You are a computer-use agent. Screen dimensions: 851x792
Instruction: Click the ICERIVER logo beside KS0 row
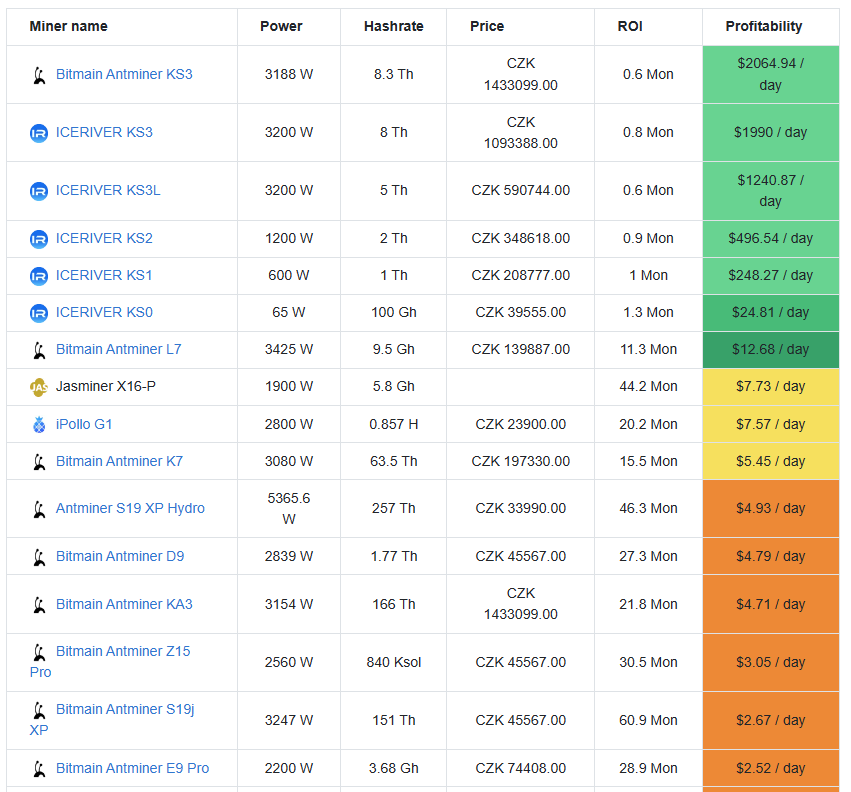point(39,313)
